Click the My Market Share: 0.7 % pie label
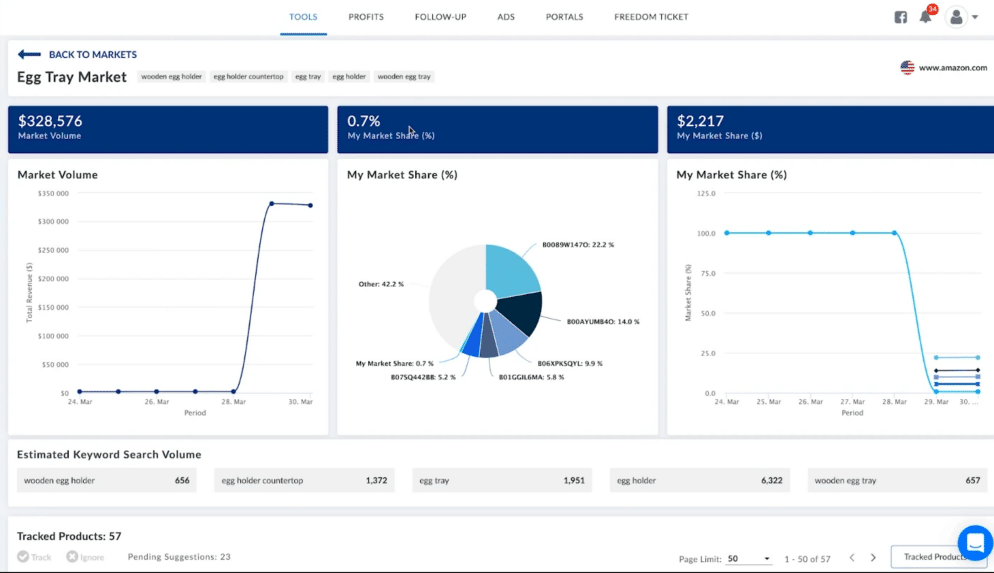 [394, 363]
